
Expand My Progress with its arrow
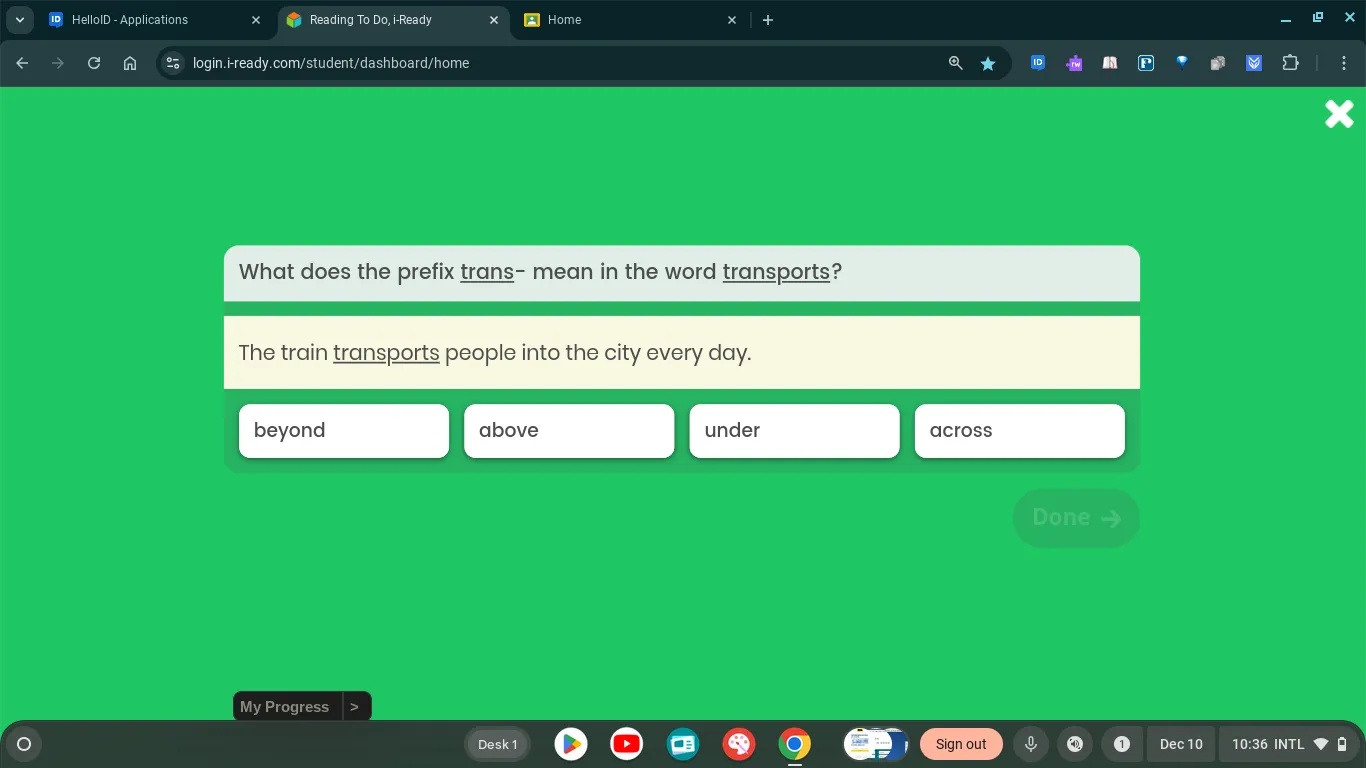point(355,706)
